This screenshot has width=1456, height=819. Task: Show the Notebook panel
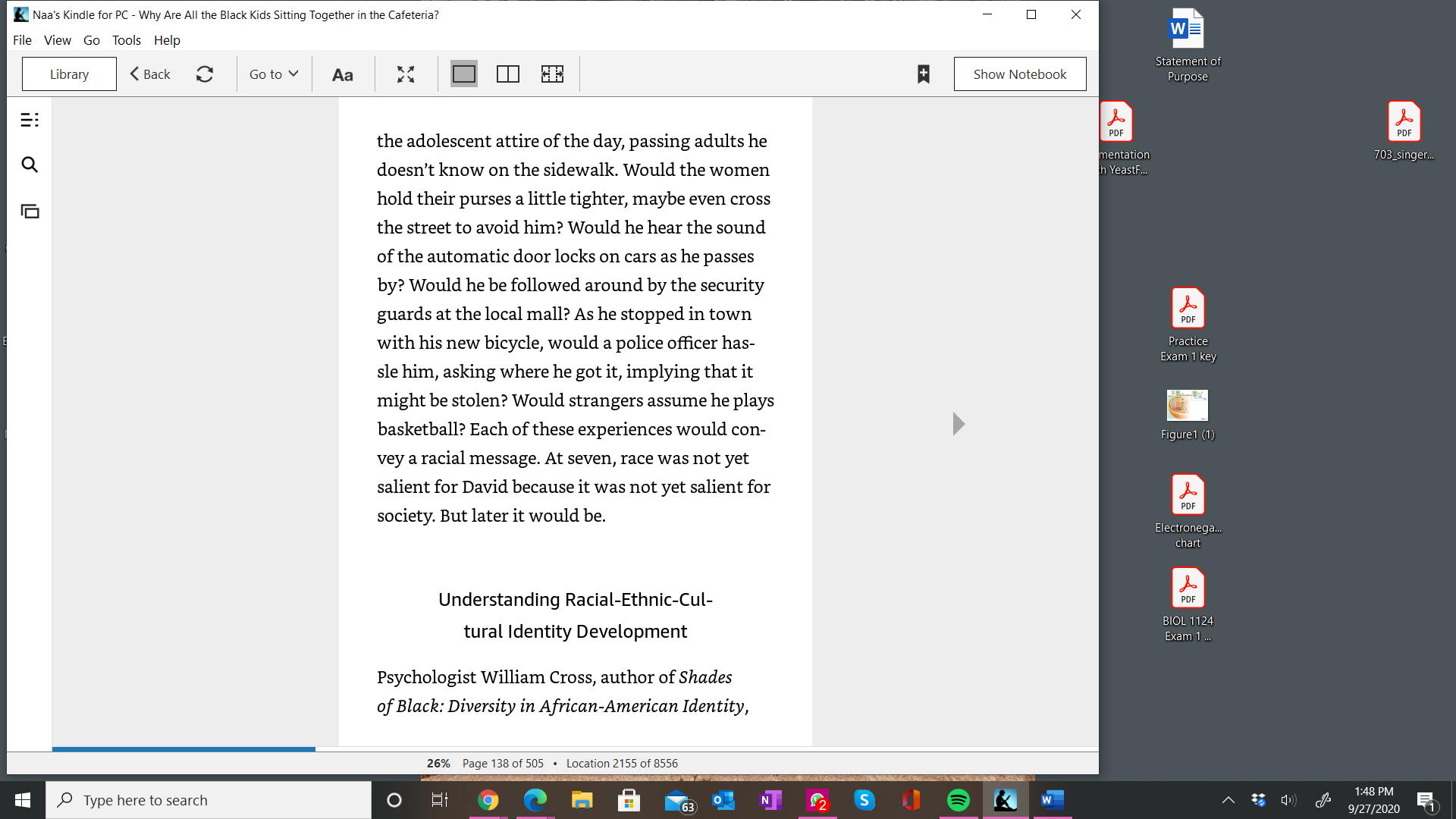pyautogui.click(x=1020, y=74)
